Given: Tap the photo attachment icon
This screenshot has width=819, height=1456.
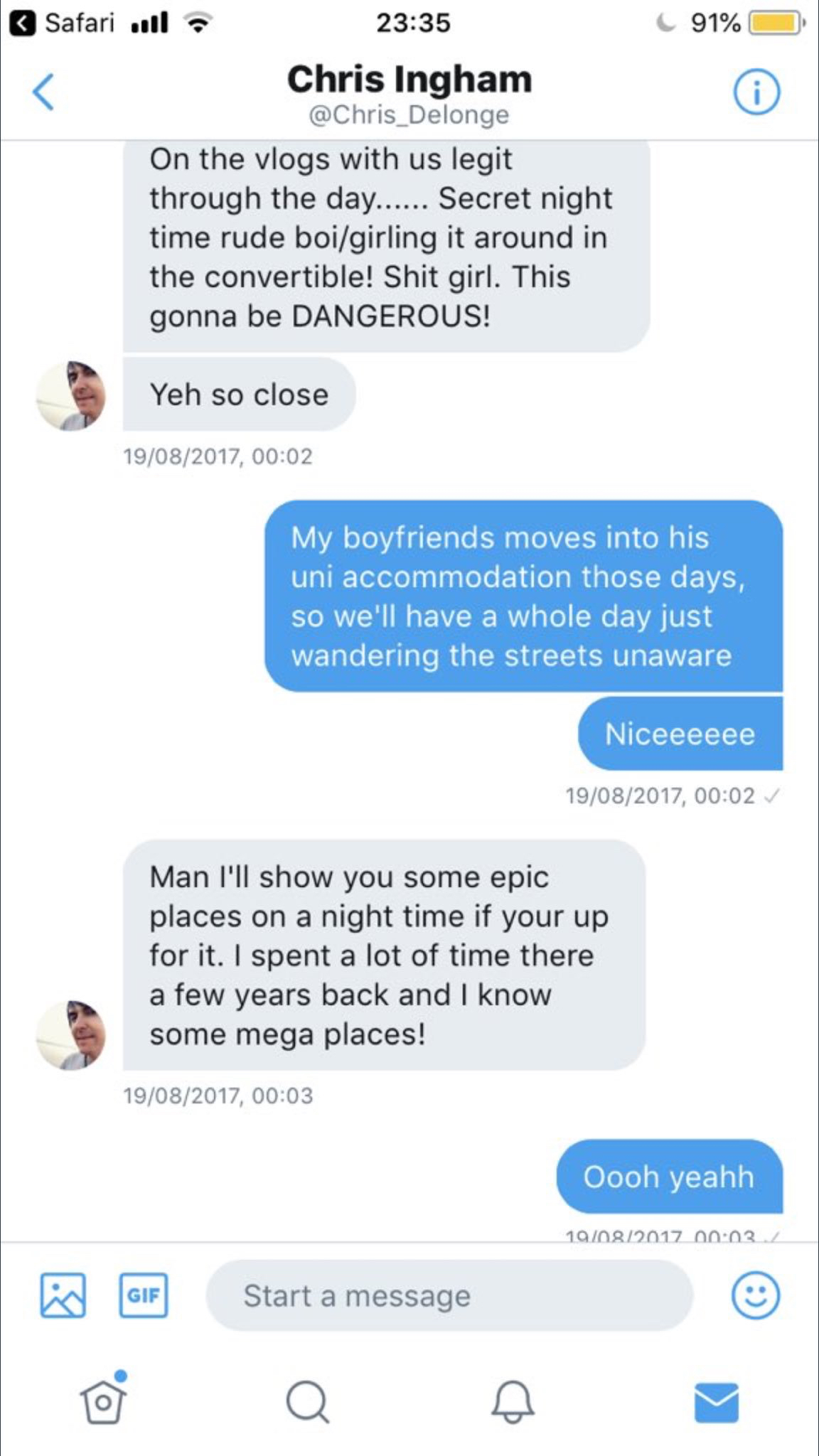Looking at the screenshot, I should tap(63, 1295).
